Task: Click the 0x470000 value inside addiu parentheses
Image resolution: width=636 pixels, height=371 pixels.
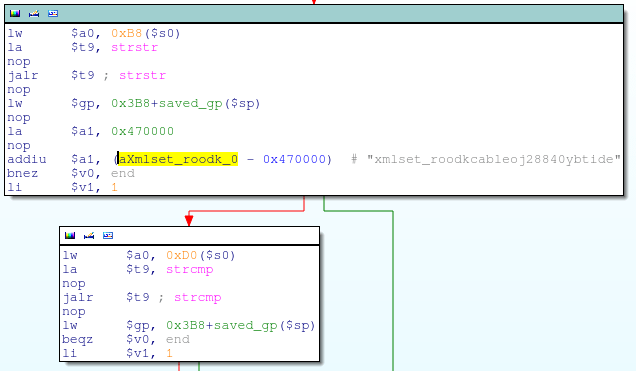Action: [x=294, y=159]
